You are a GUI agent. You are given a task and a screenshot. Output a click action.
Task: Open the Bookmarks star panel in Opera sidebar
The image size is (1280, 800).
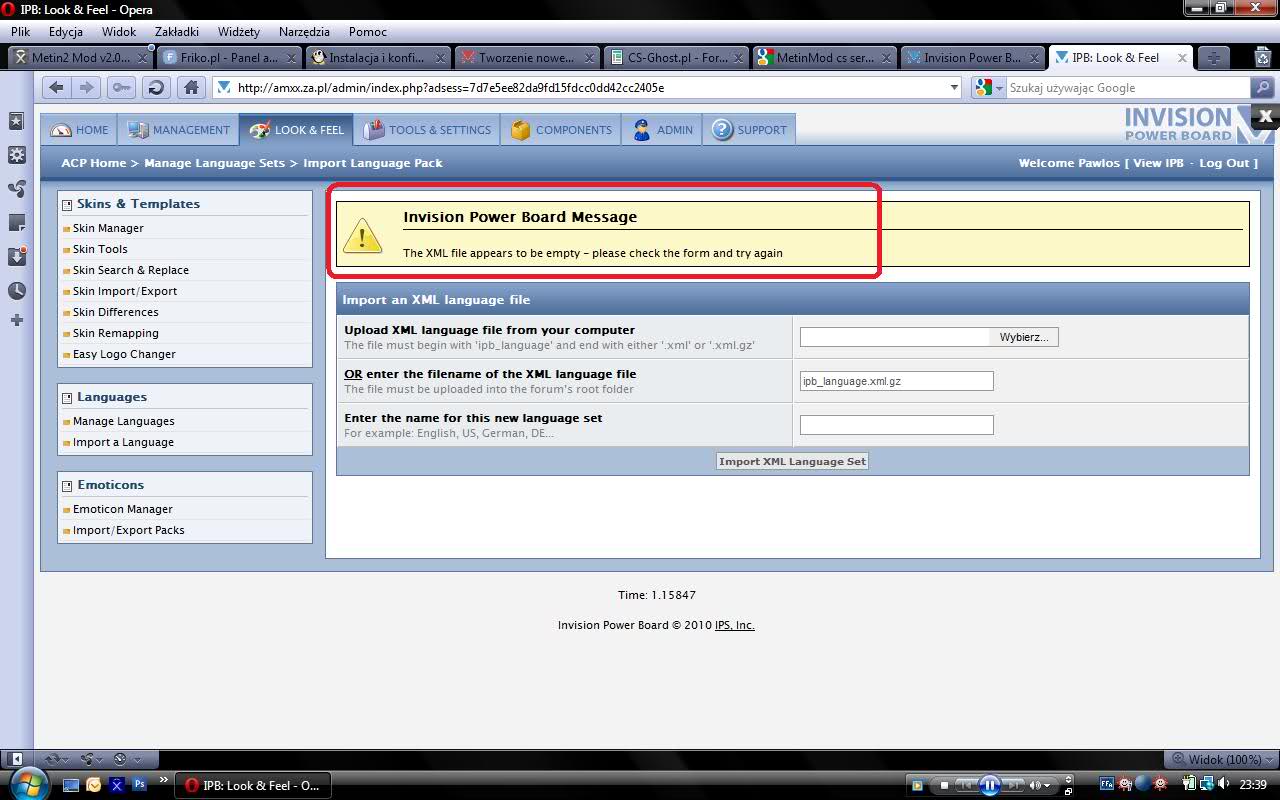16,121
